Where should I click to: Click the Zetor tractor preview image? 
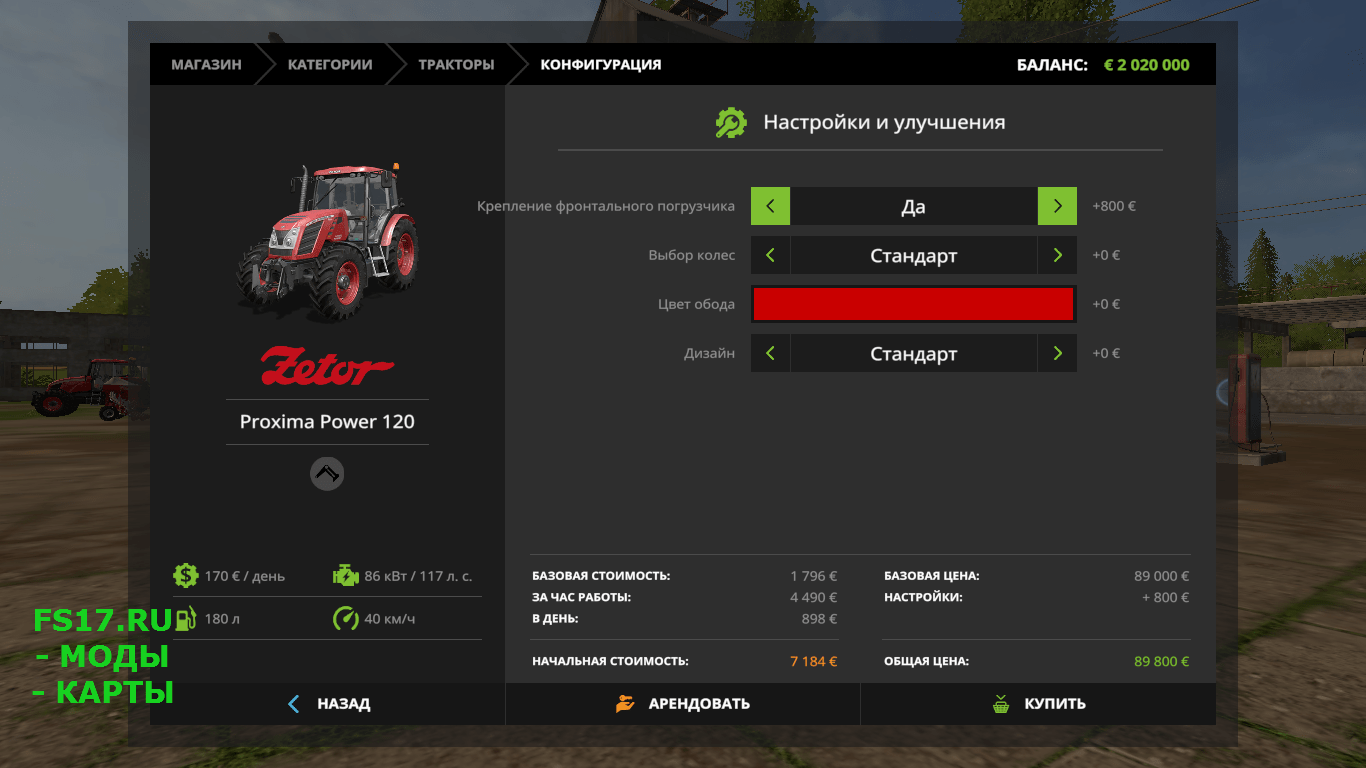click(x=327, y=240)
